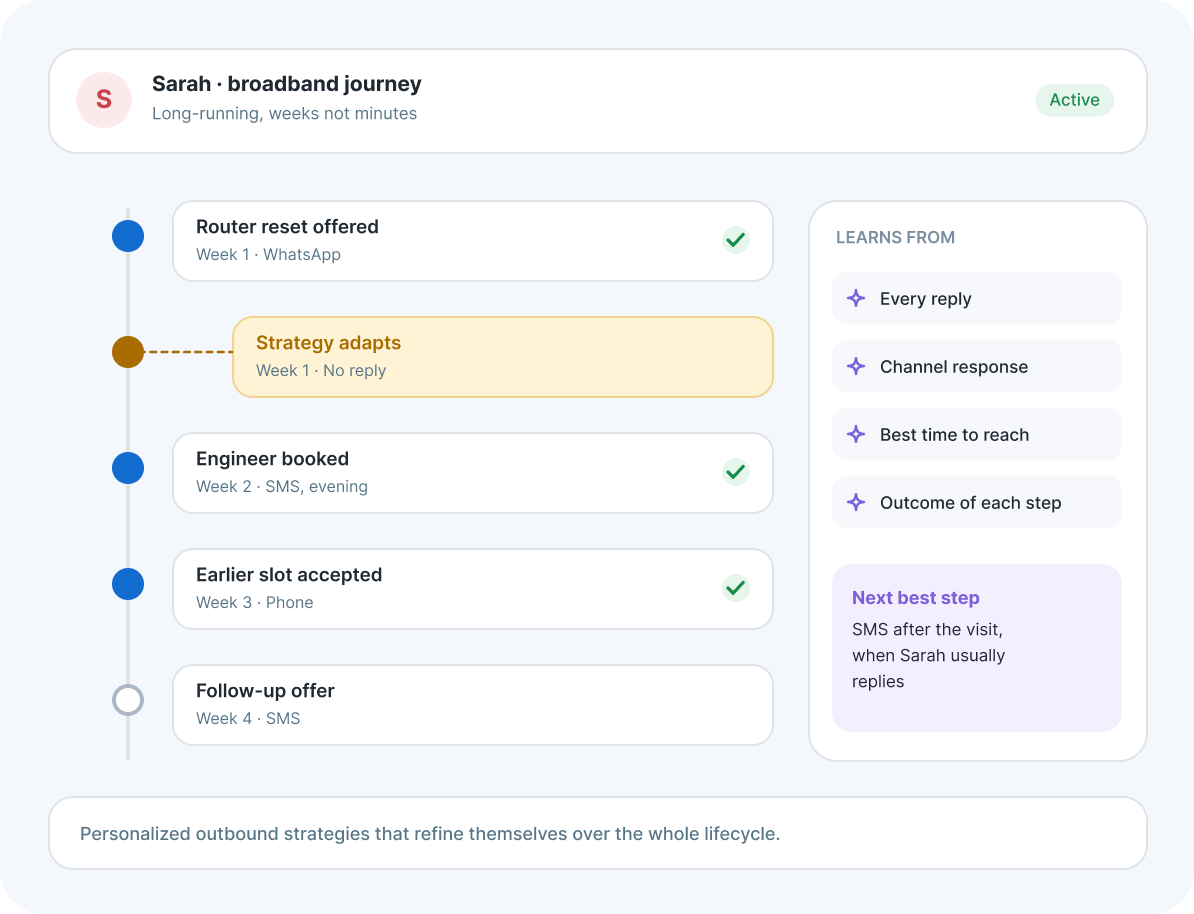
Task: Click the Week 1 · WhatsApp label
Action: click(268, 254)
